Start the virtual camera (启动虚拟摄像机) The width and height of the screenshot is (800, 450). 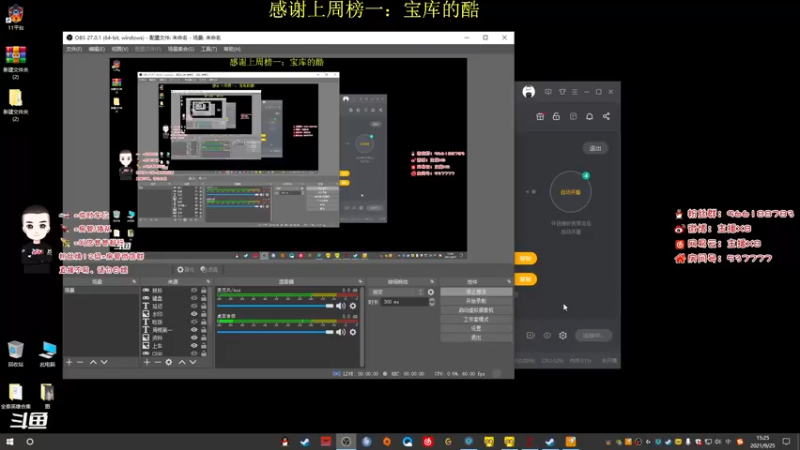pyautogui.click(x=476, y=310)
